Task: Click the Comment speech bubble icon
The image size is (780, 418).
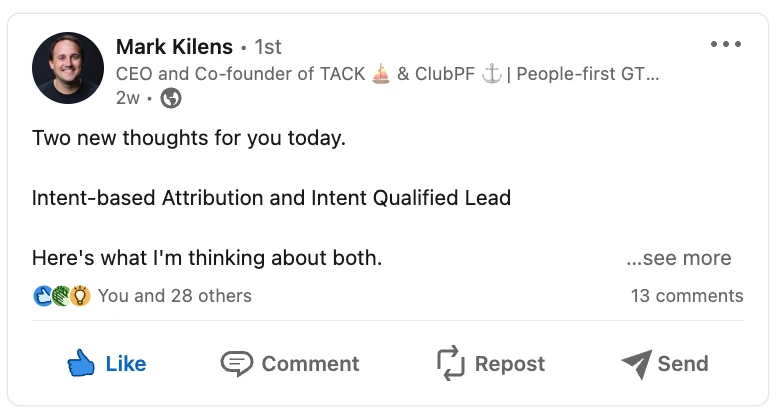Action: pyautogui.click(x=237, y=364)
